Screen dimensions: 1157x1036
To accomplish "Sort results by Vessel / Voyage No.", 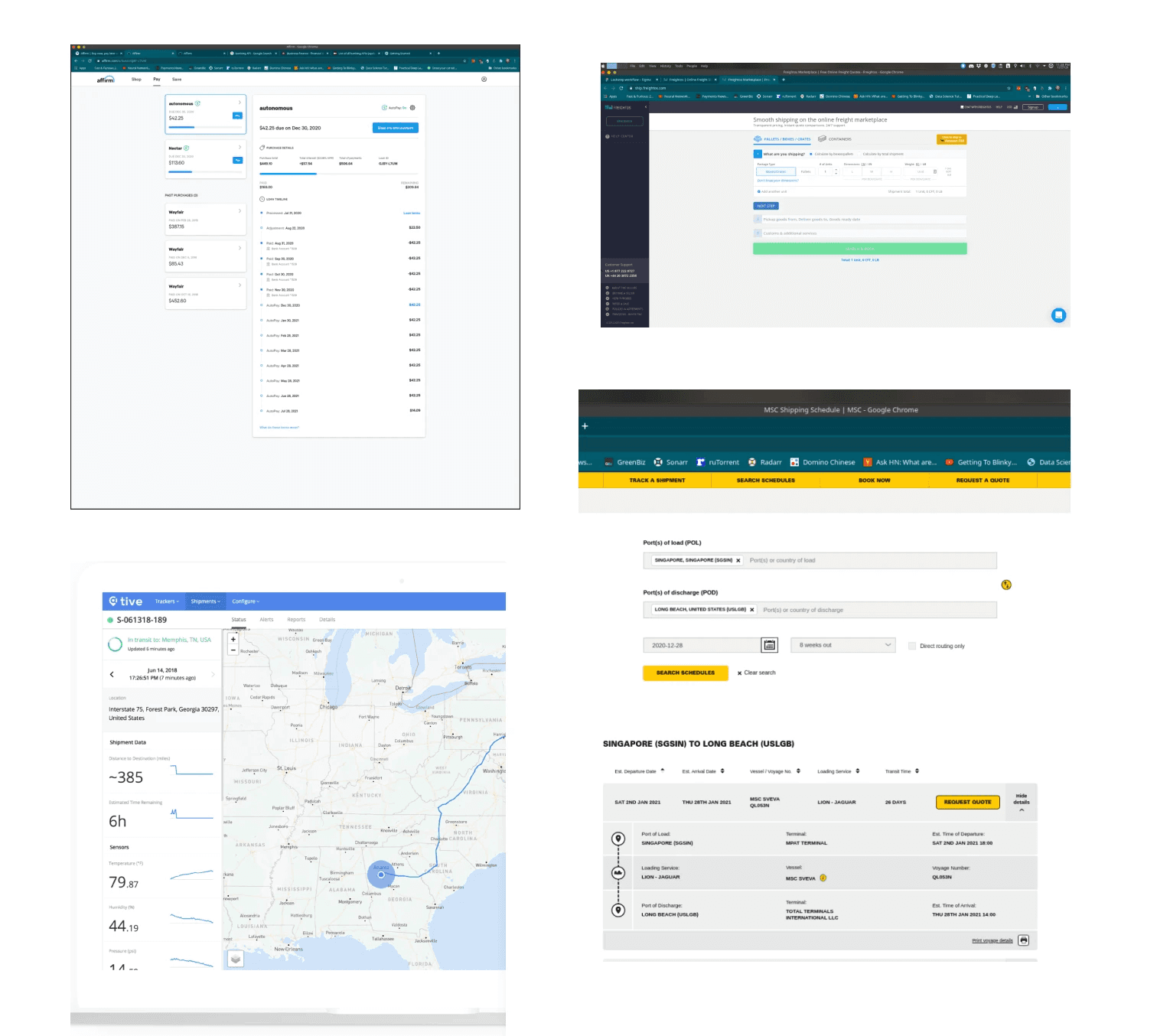I will point(774,771).
